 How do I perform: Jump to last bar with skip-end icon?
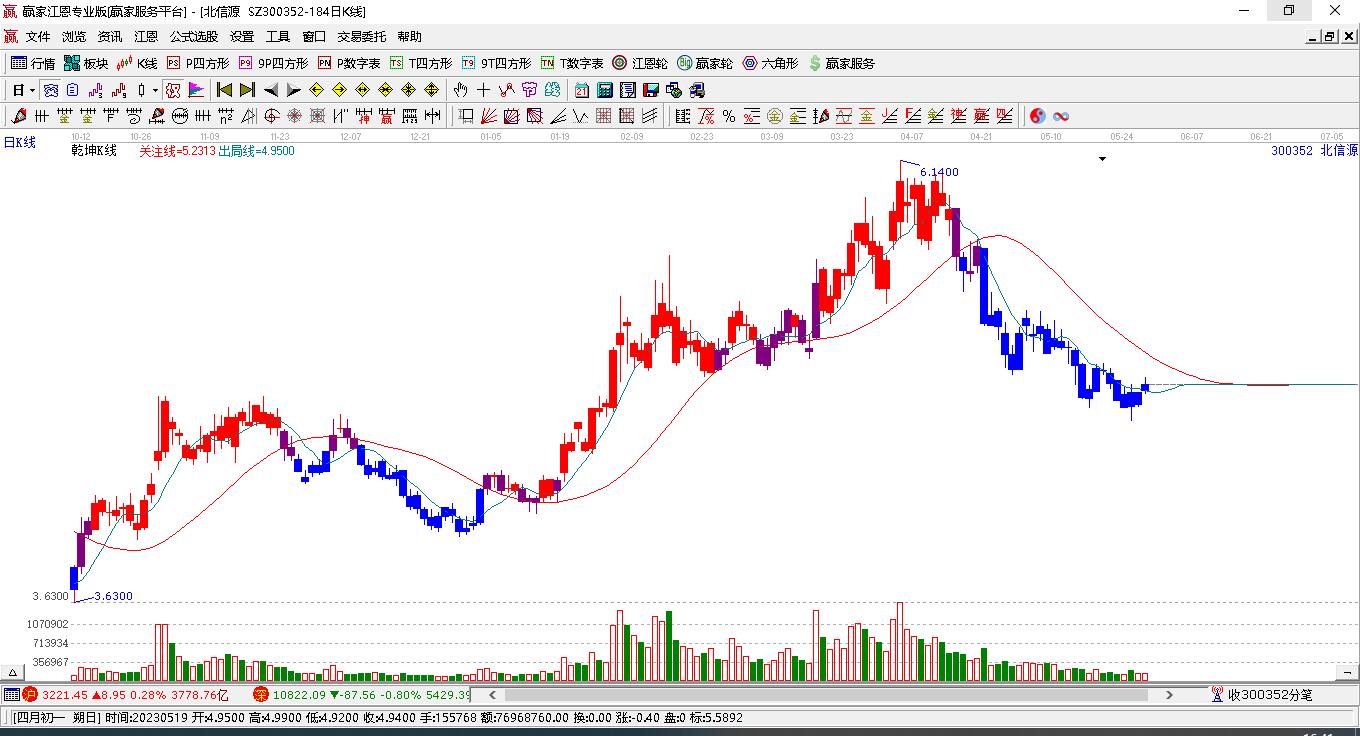click(x=247, y=90)
